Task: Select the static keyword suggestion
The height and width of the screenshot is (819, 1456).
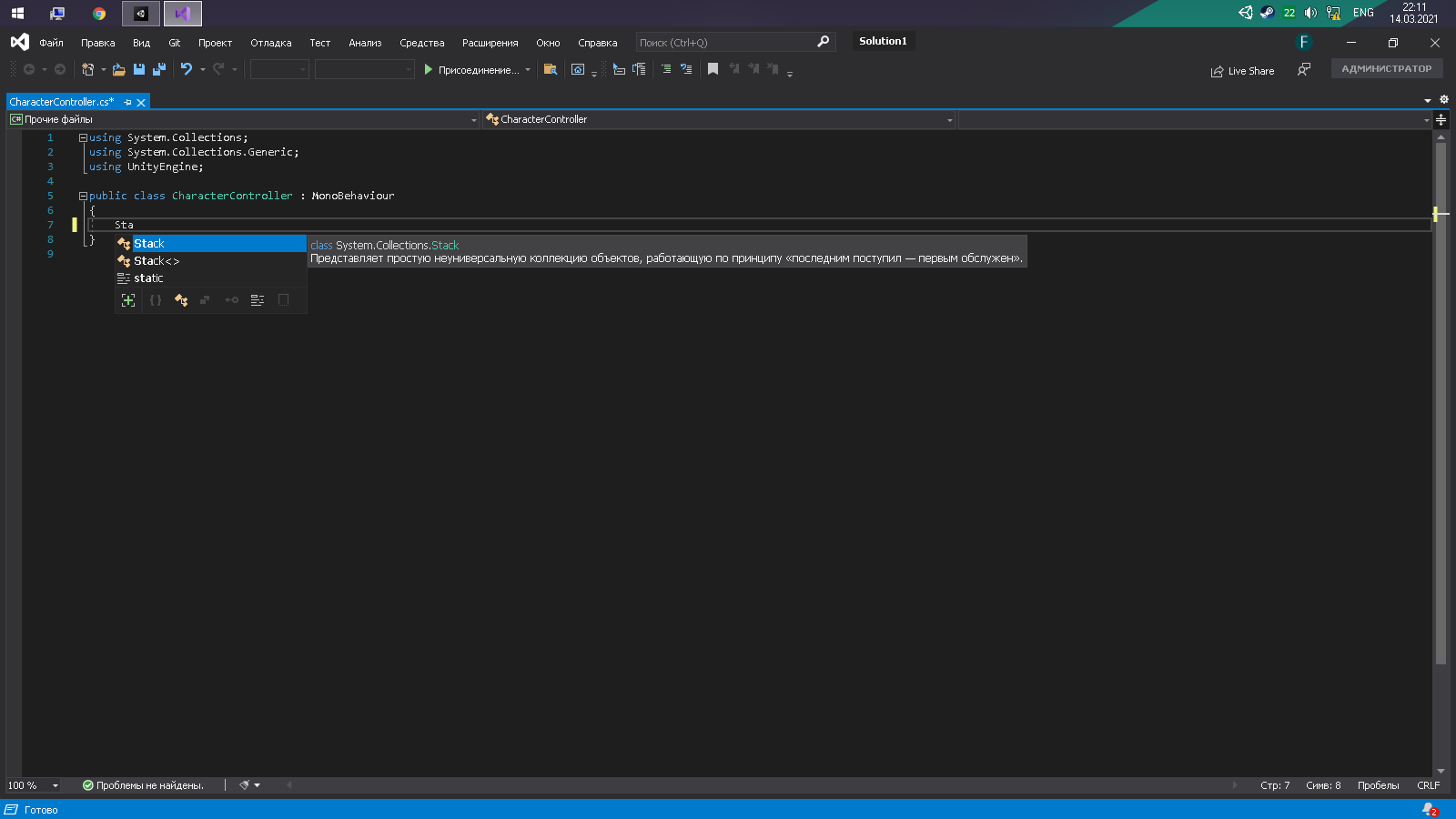Action: (211, 278)
